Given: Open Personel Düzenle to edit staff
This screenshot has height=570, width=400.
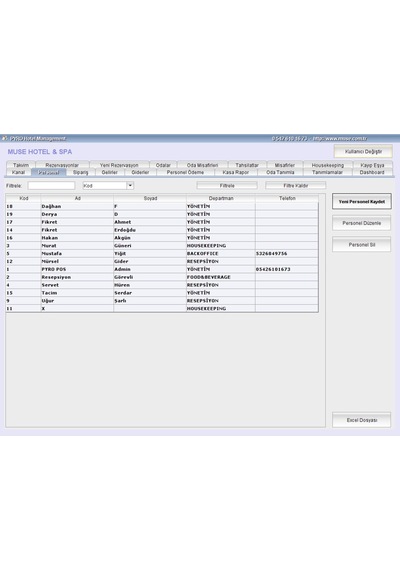Looking at the screenshot, I should [361, 223].
